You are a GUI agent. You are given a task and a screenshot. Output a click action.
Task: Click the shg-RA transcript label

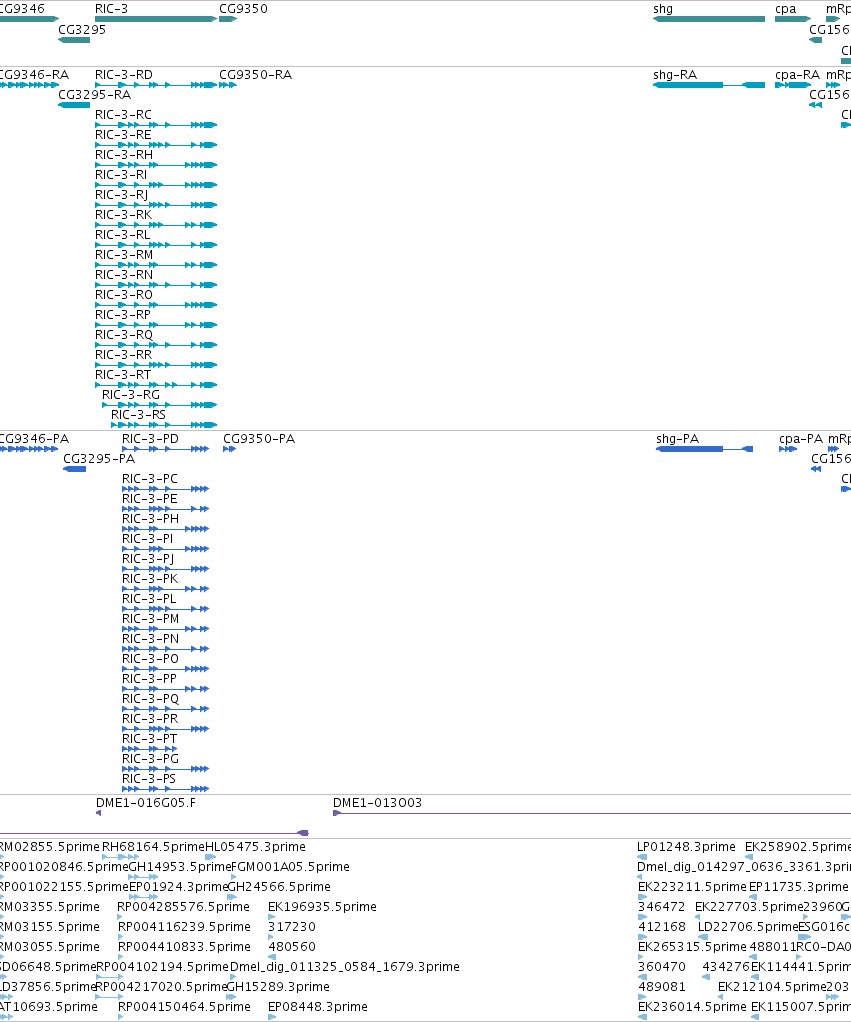pyautogui.click(x=675, y=74)
